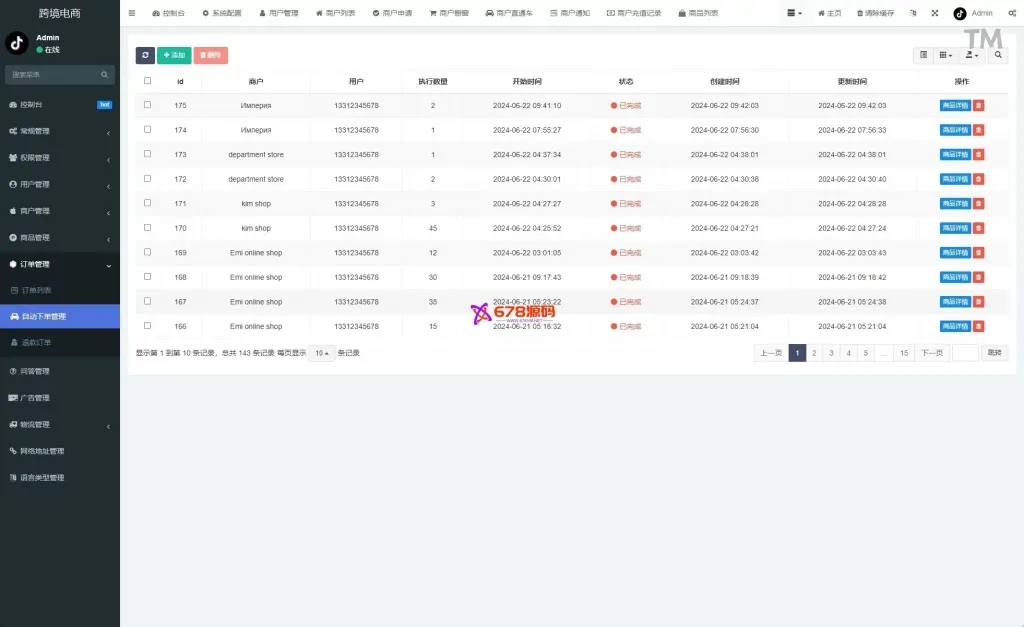Delete row 175 using red trash icon
The height and width of the screenshot is (627, 1024).
[x=979, y=105]
